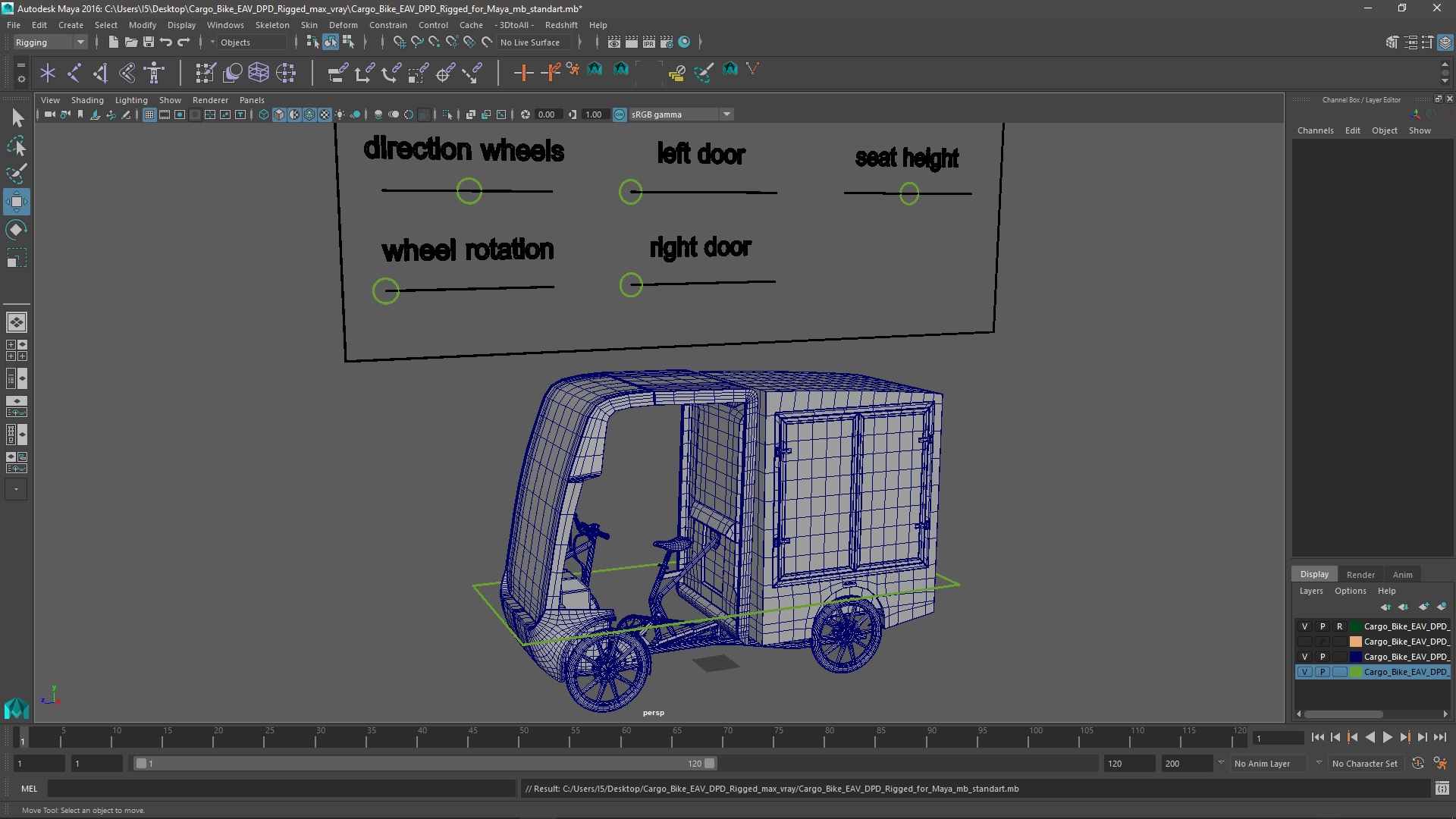Click the IPR render icon

coord(648,42)
